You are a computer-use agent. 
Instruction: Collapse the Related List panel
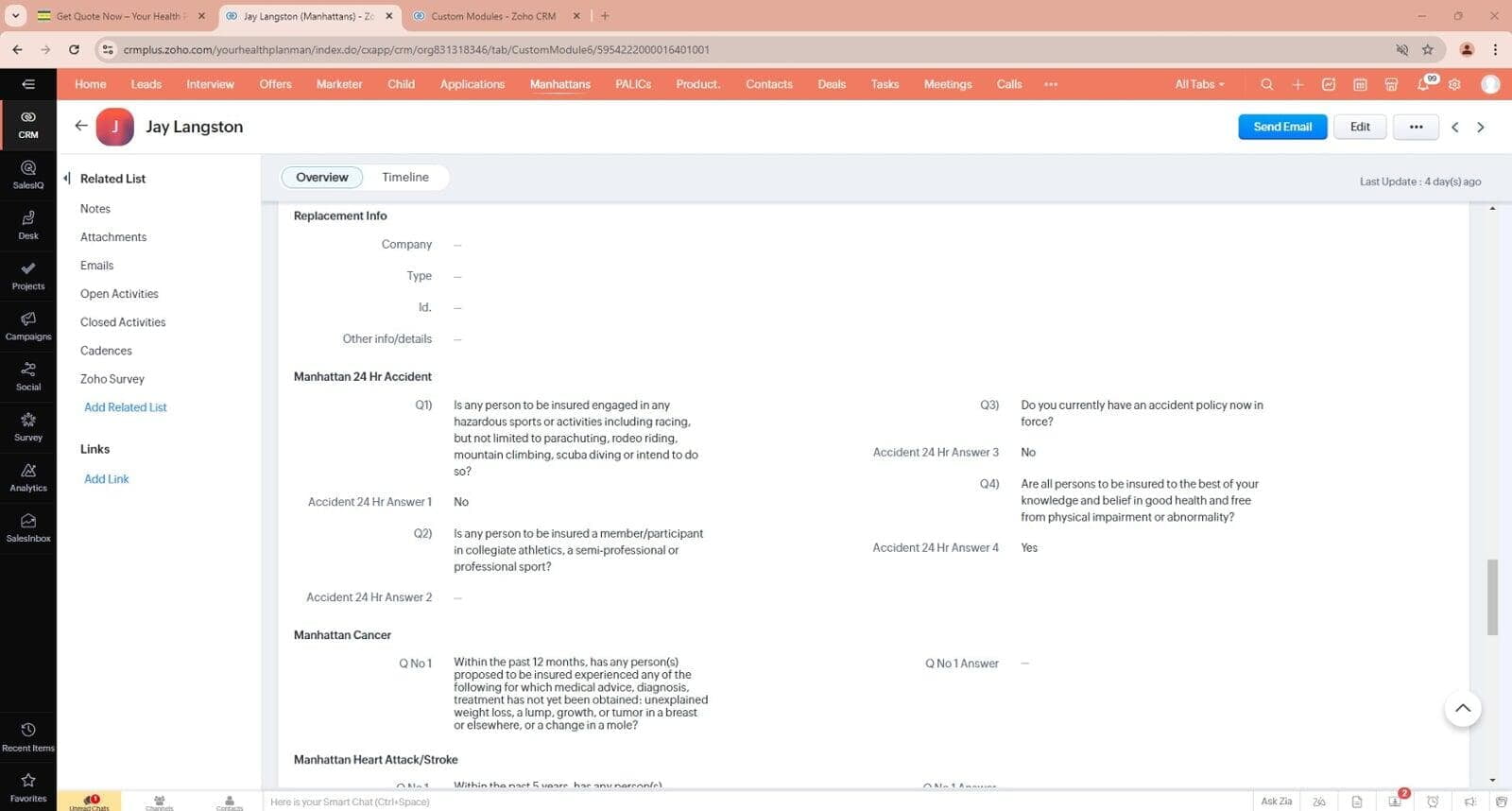67,178
